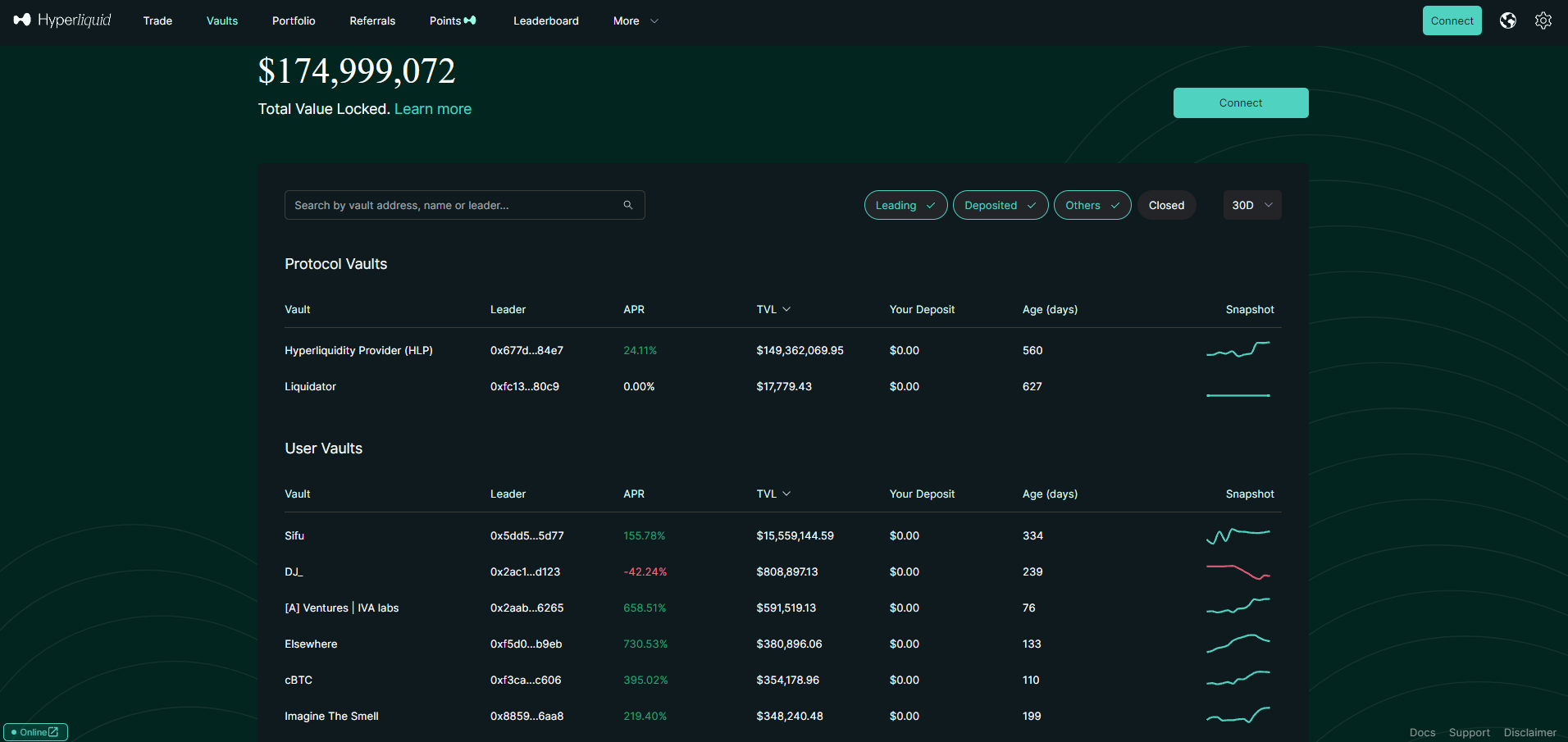Sort Protocol Vaults by TVL
Image resolution: width=1568 pixels, height=742 pixels.
click(773, 309)
